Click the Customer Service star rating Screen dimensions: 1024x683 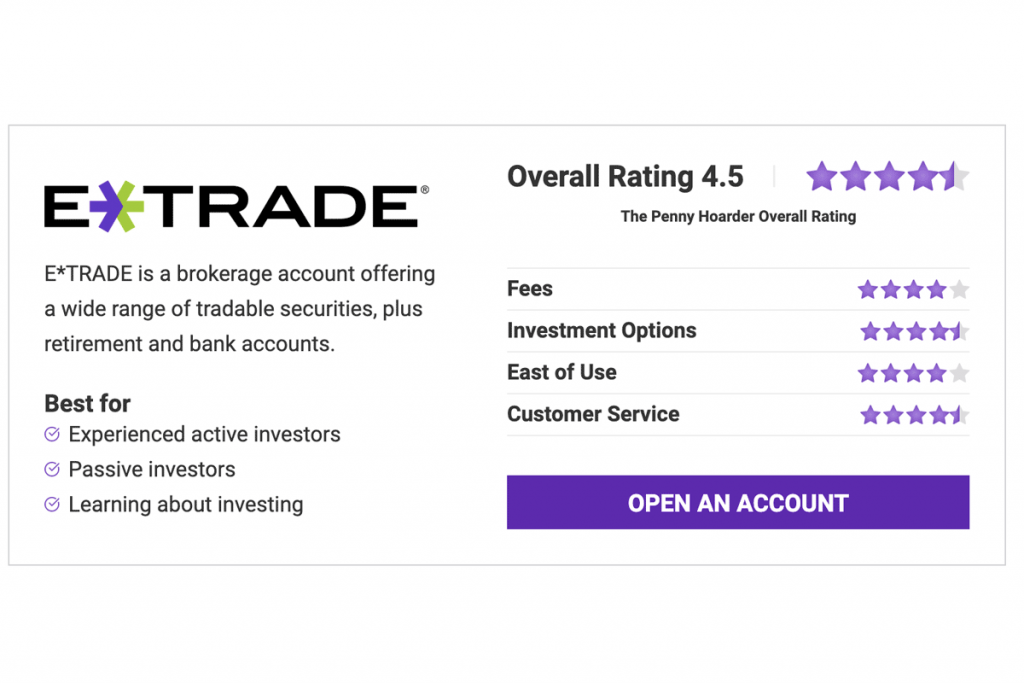pos(913,415)
